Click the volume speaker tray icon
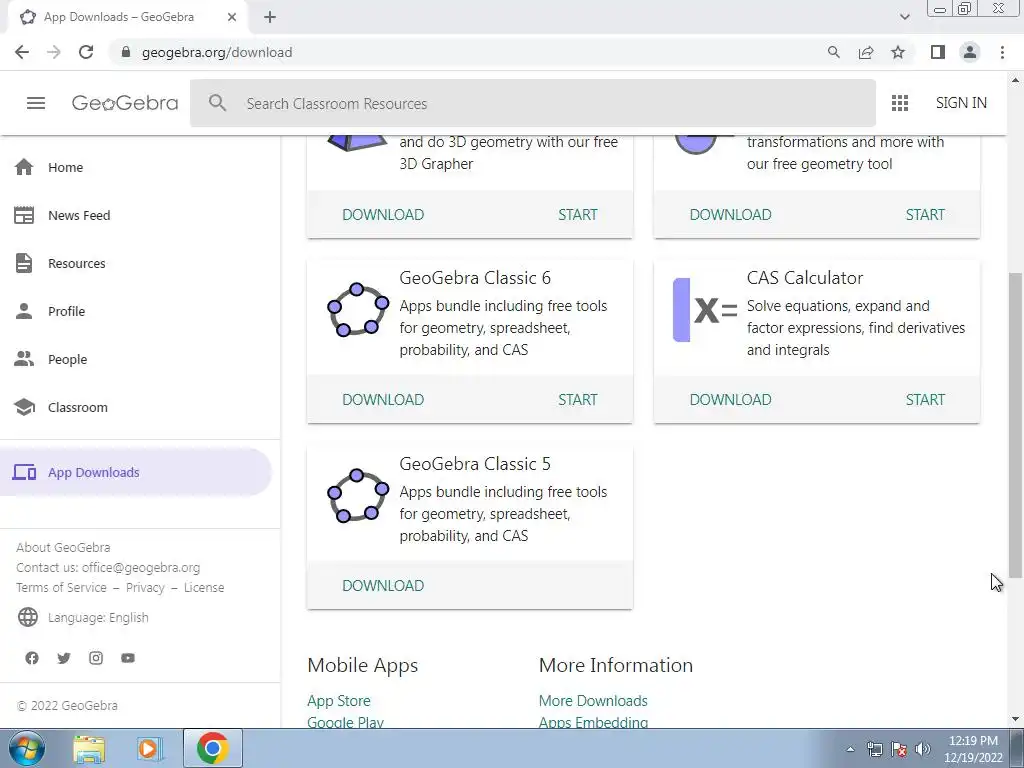 pos(922,748)
